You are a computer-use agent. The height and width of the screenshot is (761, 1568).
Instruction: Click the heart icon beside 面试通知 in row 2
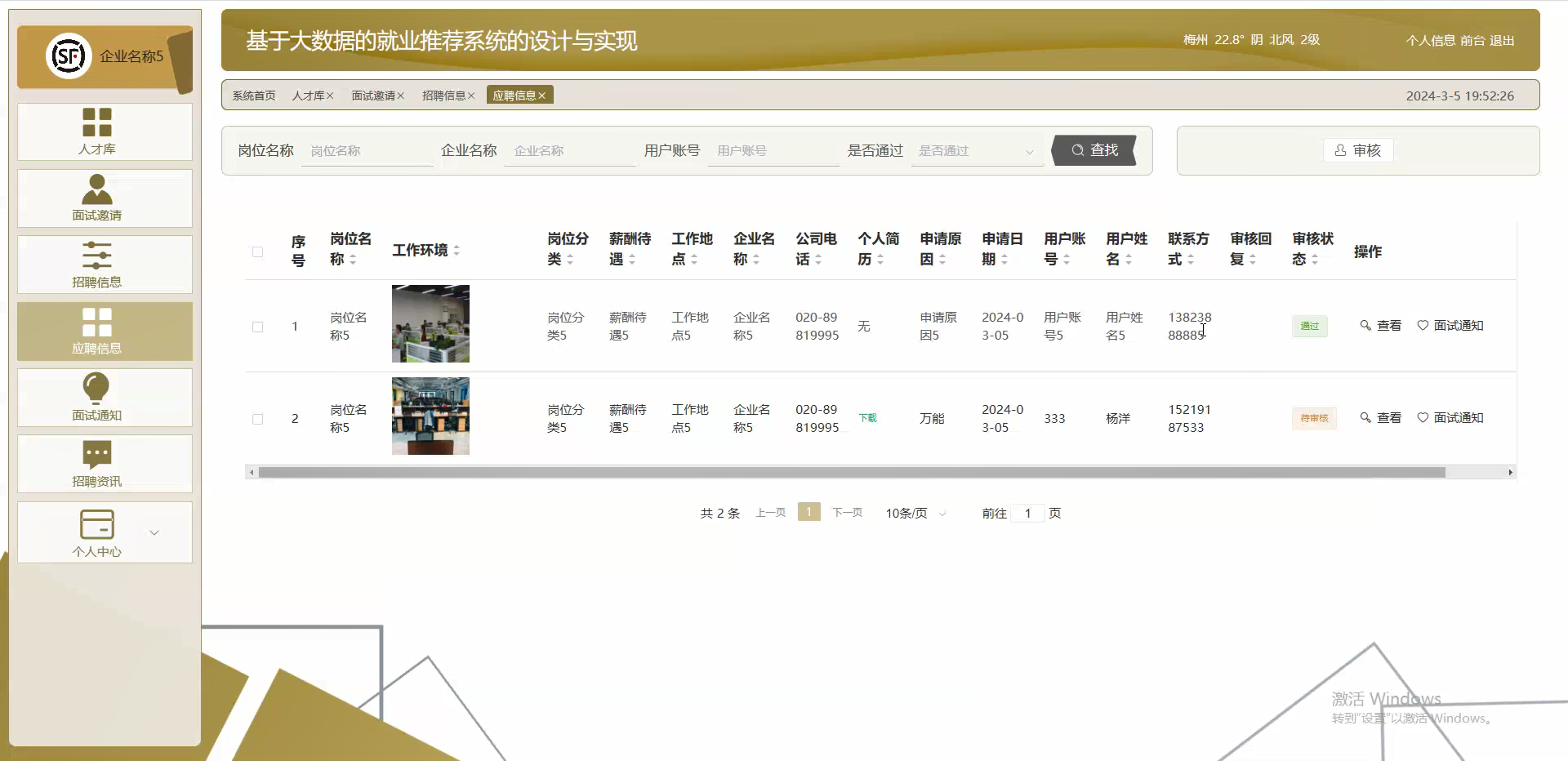tap(1424, 417)
